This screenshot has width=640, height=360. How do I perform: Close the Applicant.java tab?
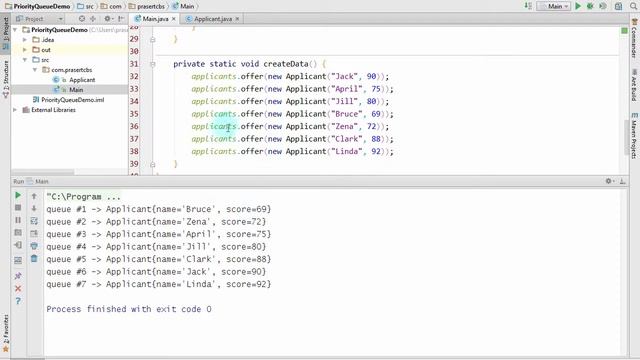(237, 19)
